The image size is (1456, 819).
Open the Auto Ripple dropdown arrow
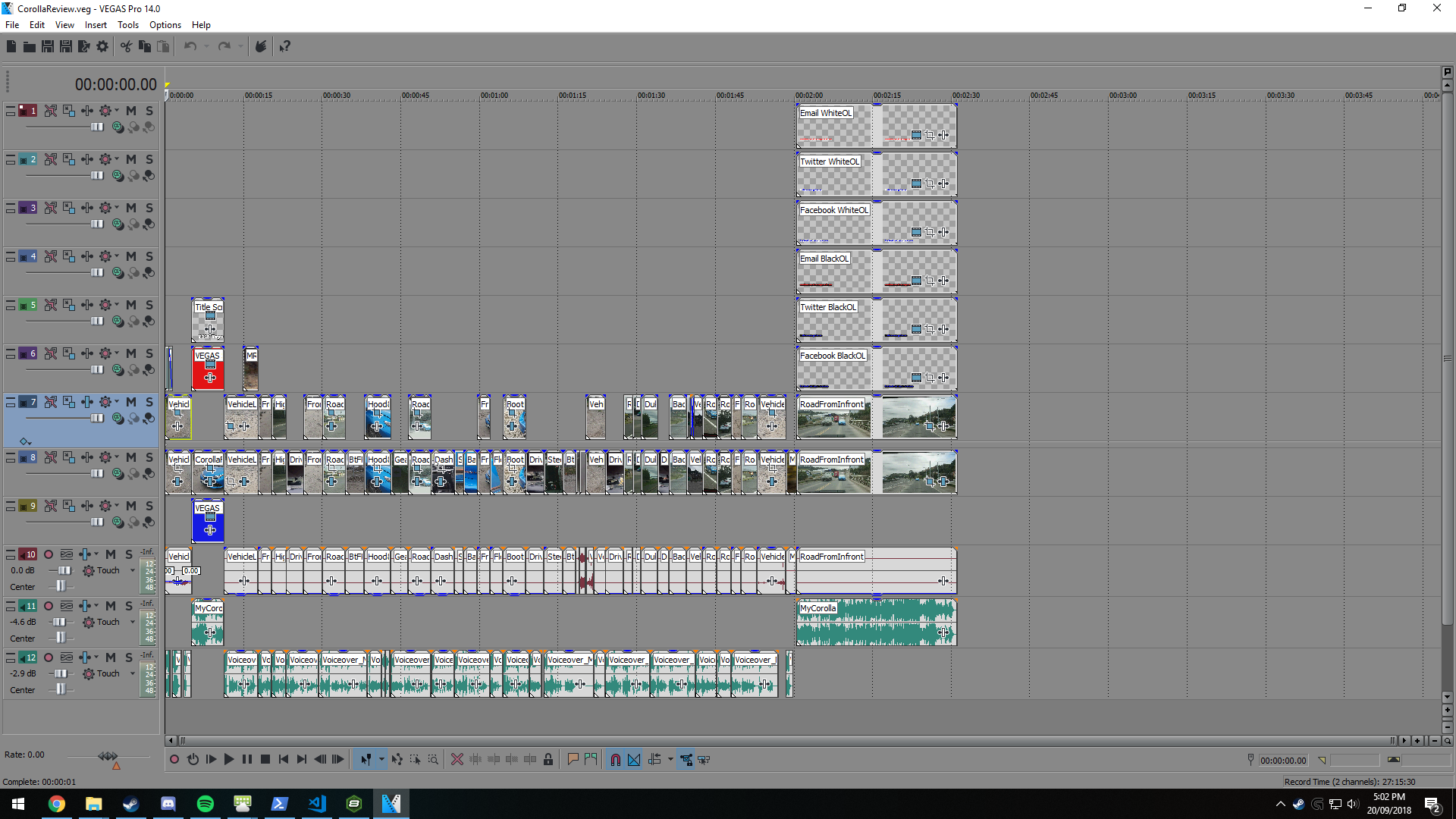coord(670,759)
